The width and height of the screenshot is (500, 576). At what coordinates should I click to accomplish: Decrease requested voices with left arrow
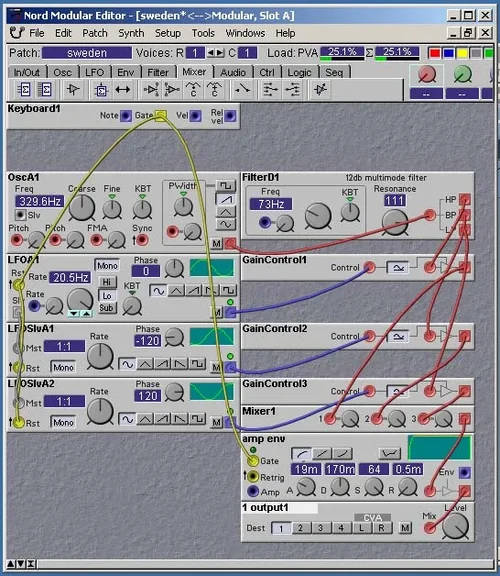point(211,53)
